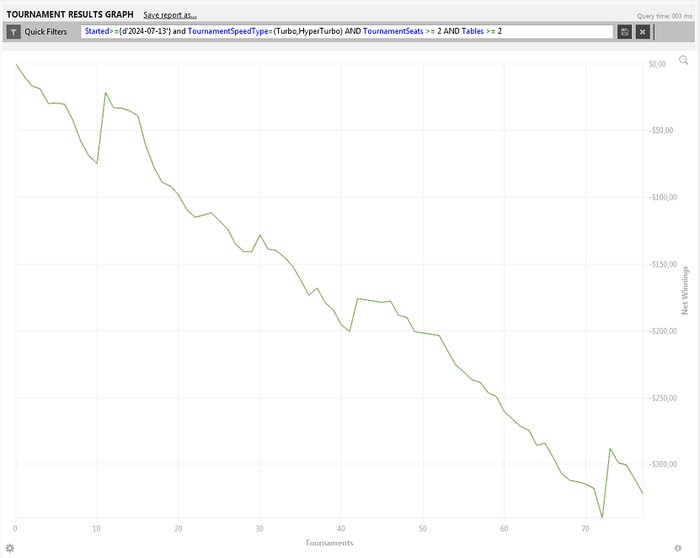
Task: Click the graph's lowest point near tournament 72
Action: (x=602, y=517)
